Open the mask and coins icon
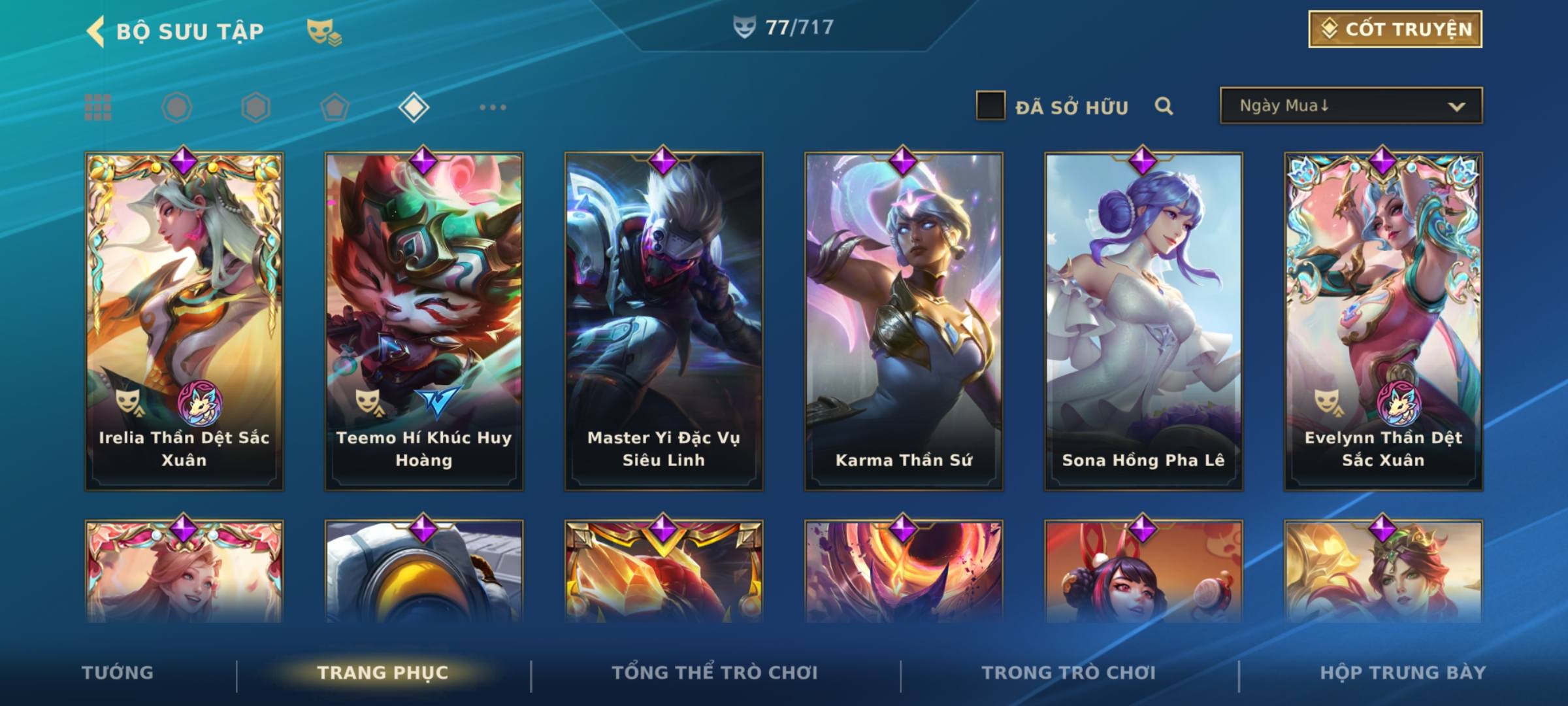 click(324, 32)
